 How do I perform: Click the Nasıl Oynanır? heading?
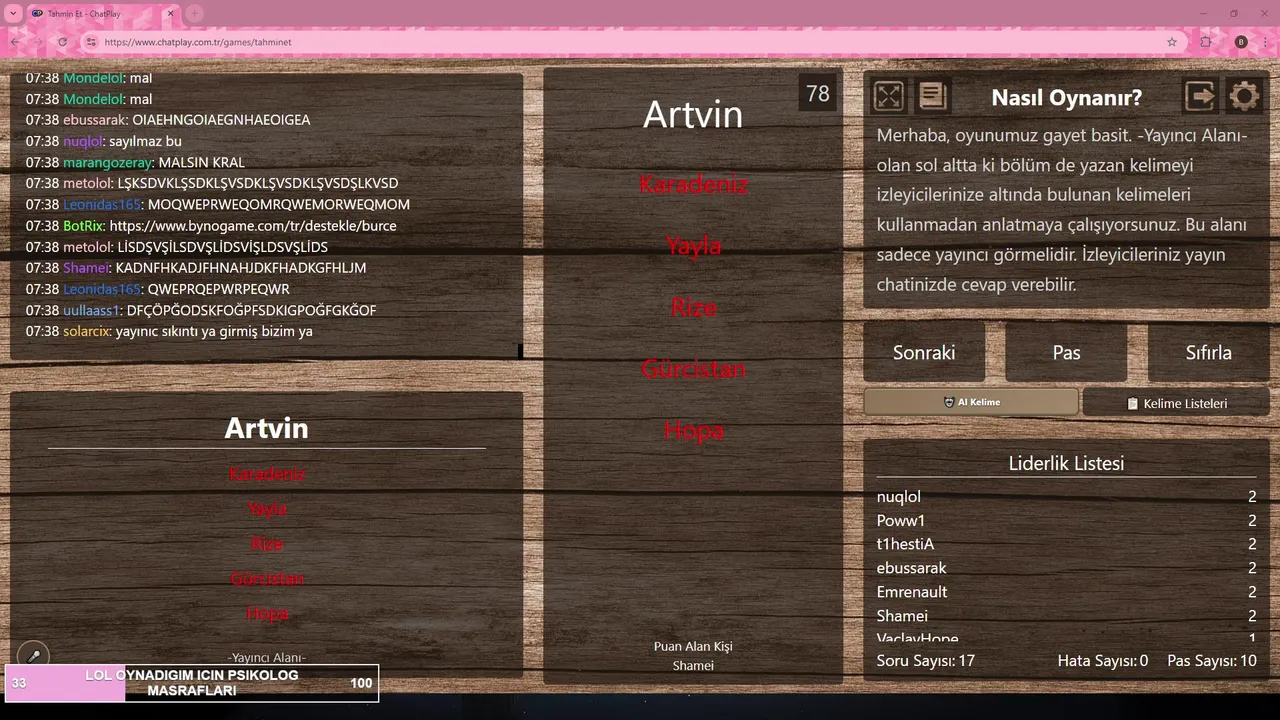pos(1066,97)
